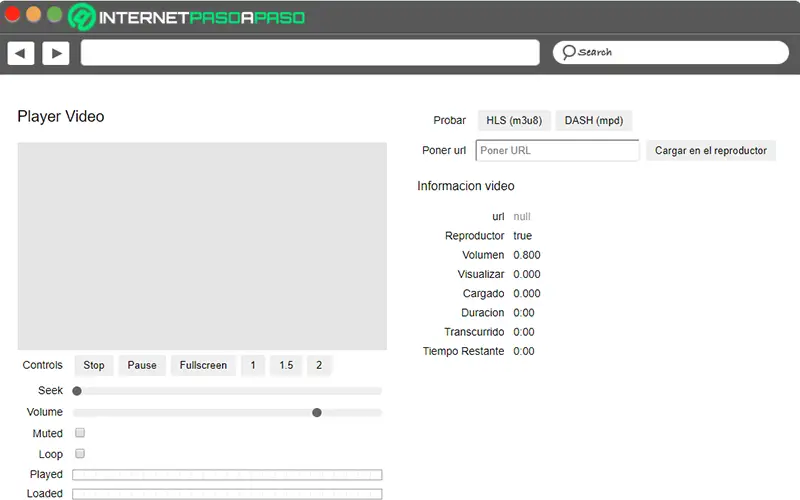The image size is (800, 500).
Task: Click the browser back arrow button
Action: pyautogui.click(x=21, y=53)
